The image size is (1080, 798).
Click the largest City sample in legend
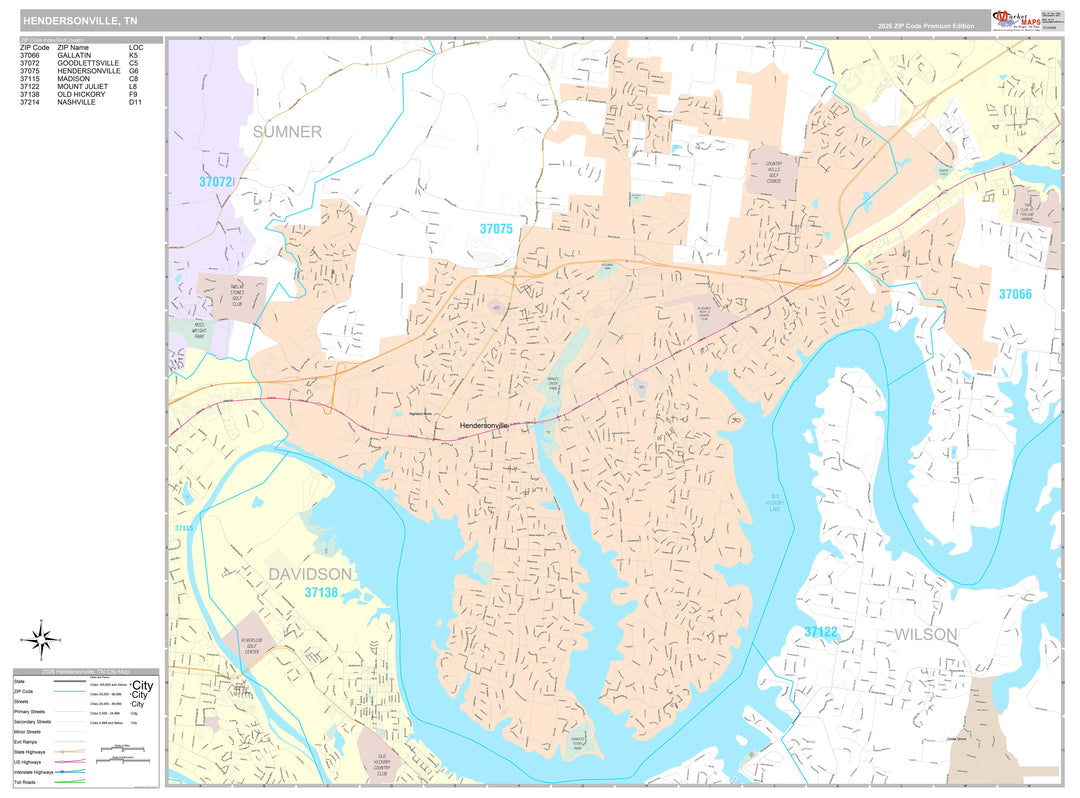(x=143, y=685)
